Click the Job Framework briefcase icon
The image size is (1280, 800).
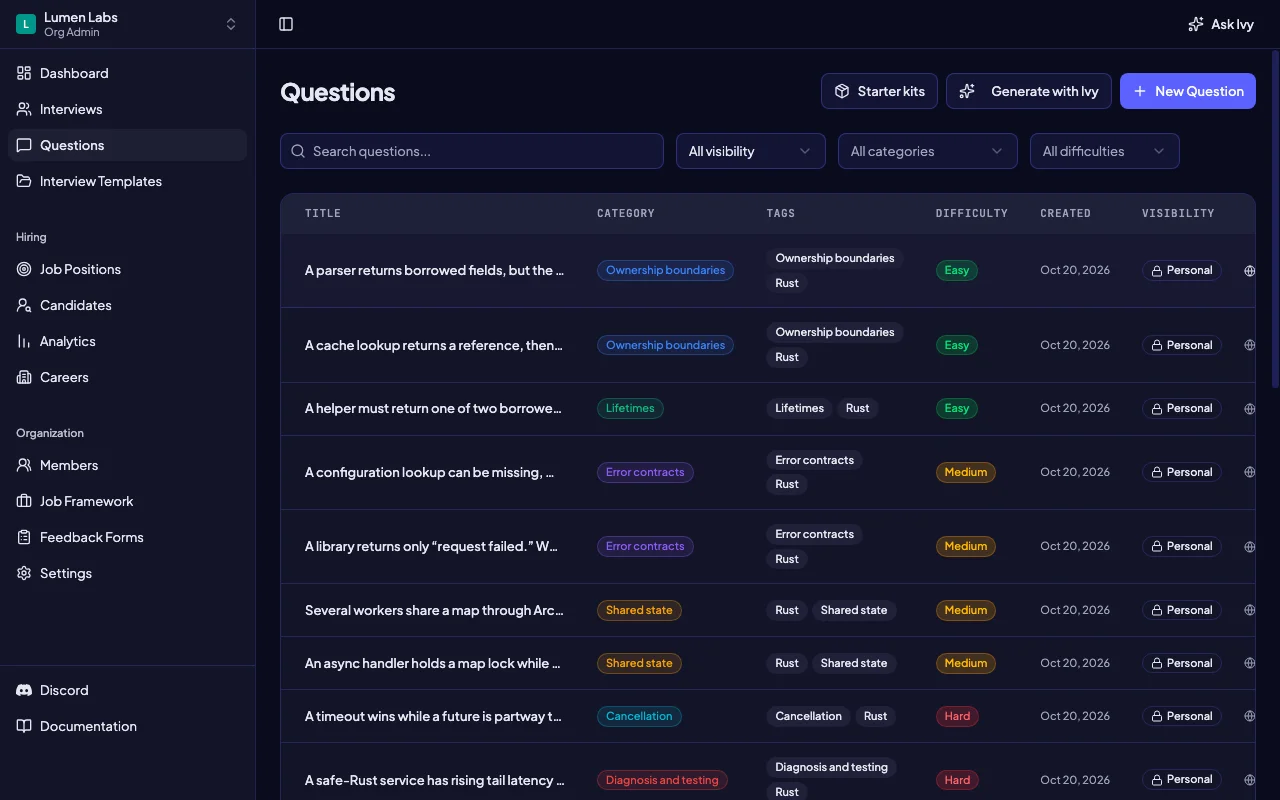point(24,501)
